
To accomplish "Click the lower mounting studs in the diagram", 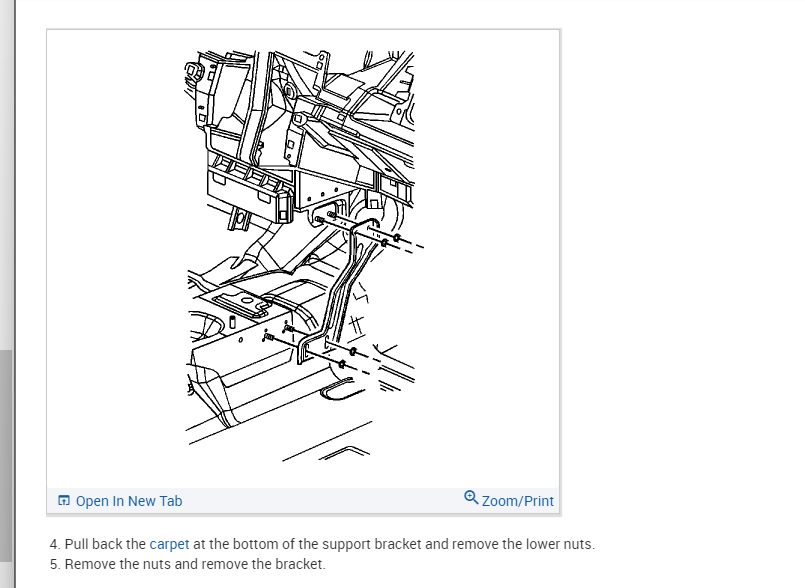I will coord(277,333).
